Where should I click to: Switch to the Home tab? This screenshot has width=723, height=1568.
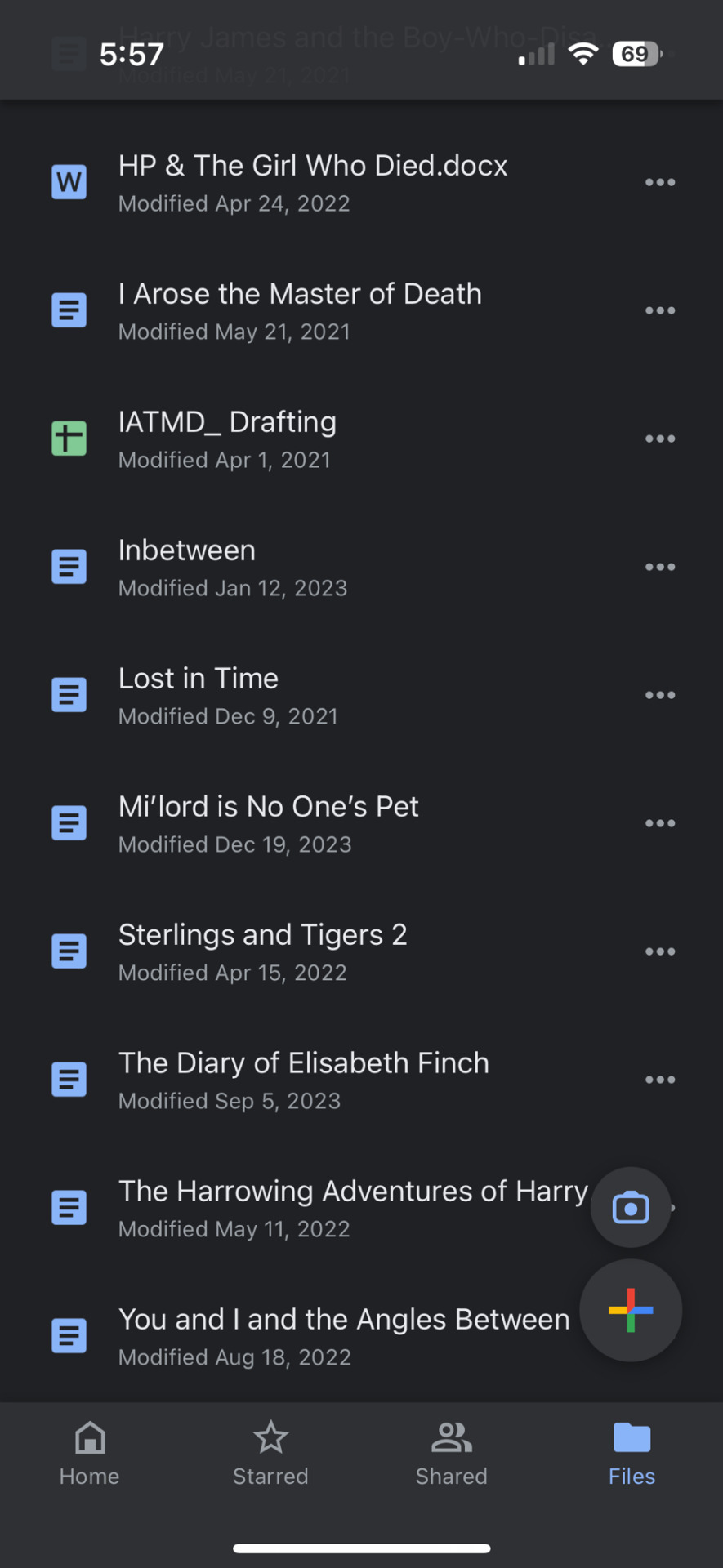(x=90, y=1454)
